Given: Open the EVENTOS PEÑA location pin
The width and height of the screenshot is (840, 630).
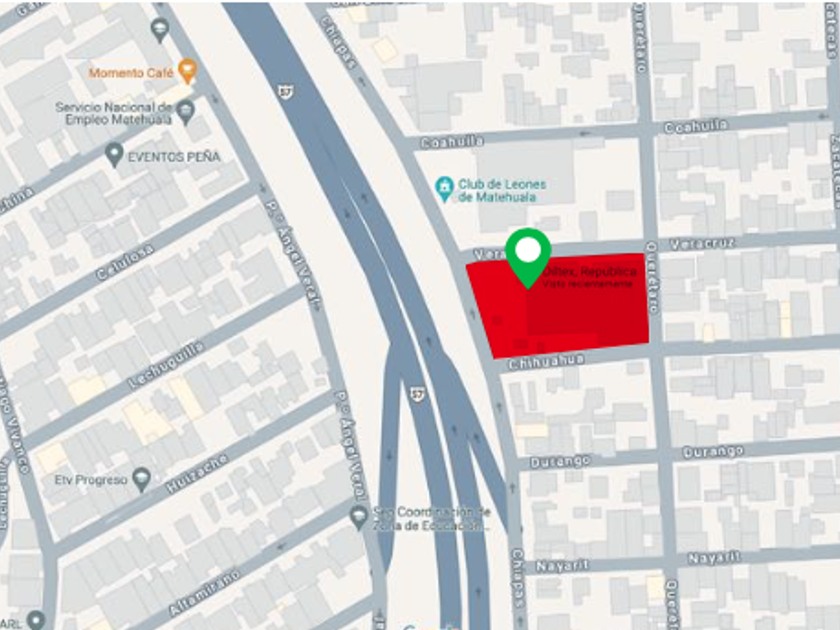Looking at the screenshot, I should coord(114,155).
